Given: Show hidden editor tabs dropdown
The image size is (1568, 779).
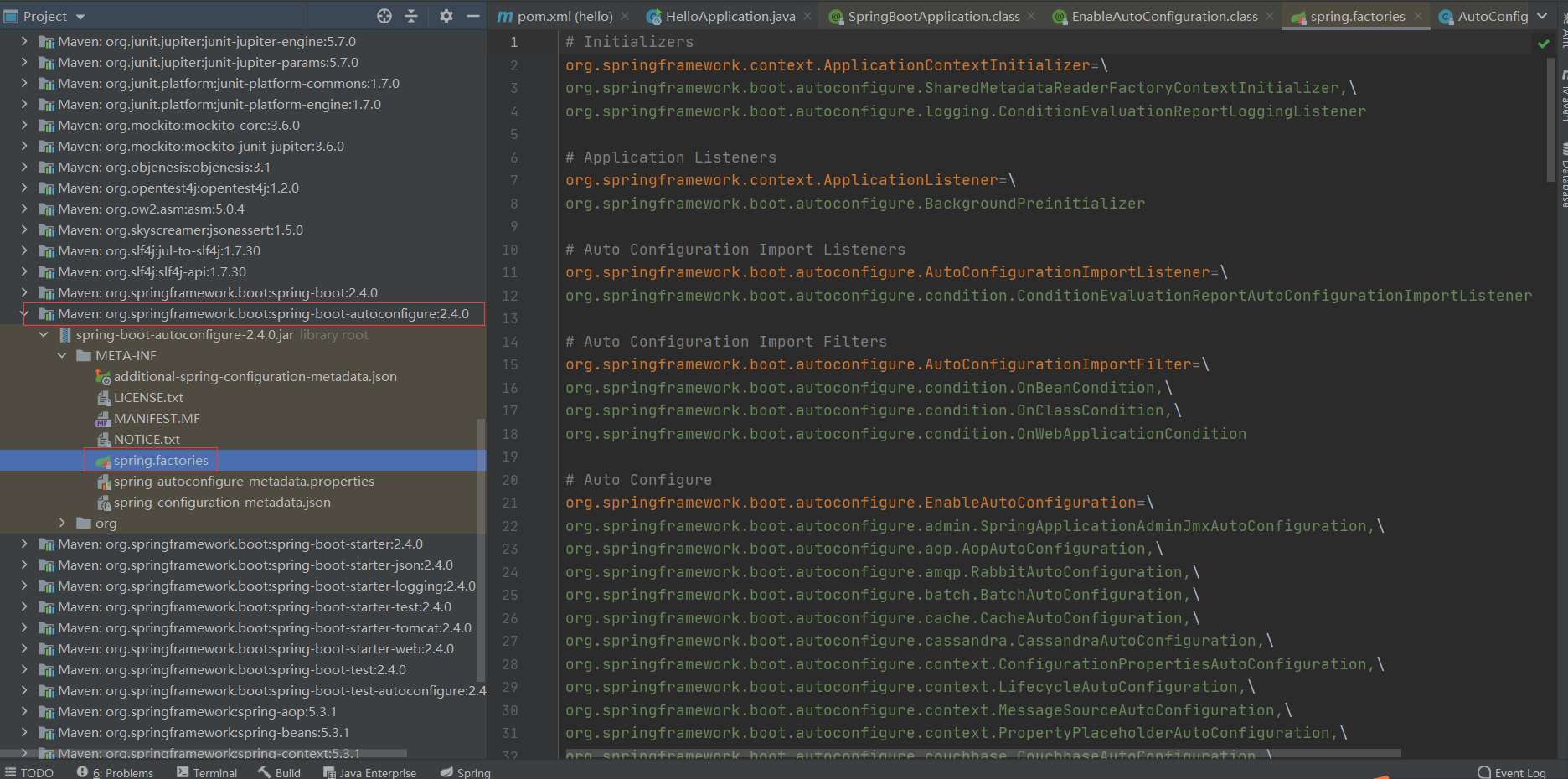Looking at the screenshot, I should 1542,16.
